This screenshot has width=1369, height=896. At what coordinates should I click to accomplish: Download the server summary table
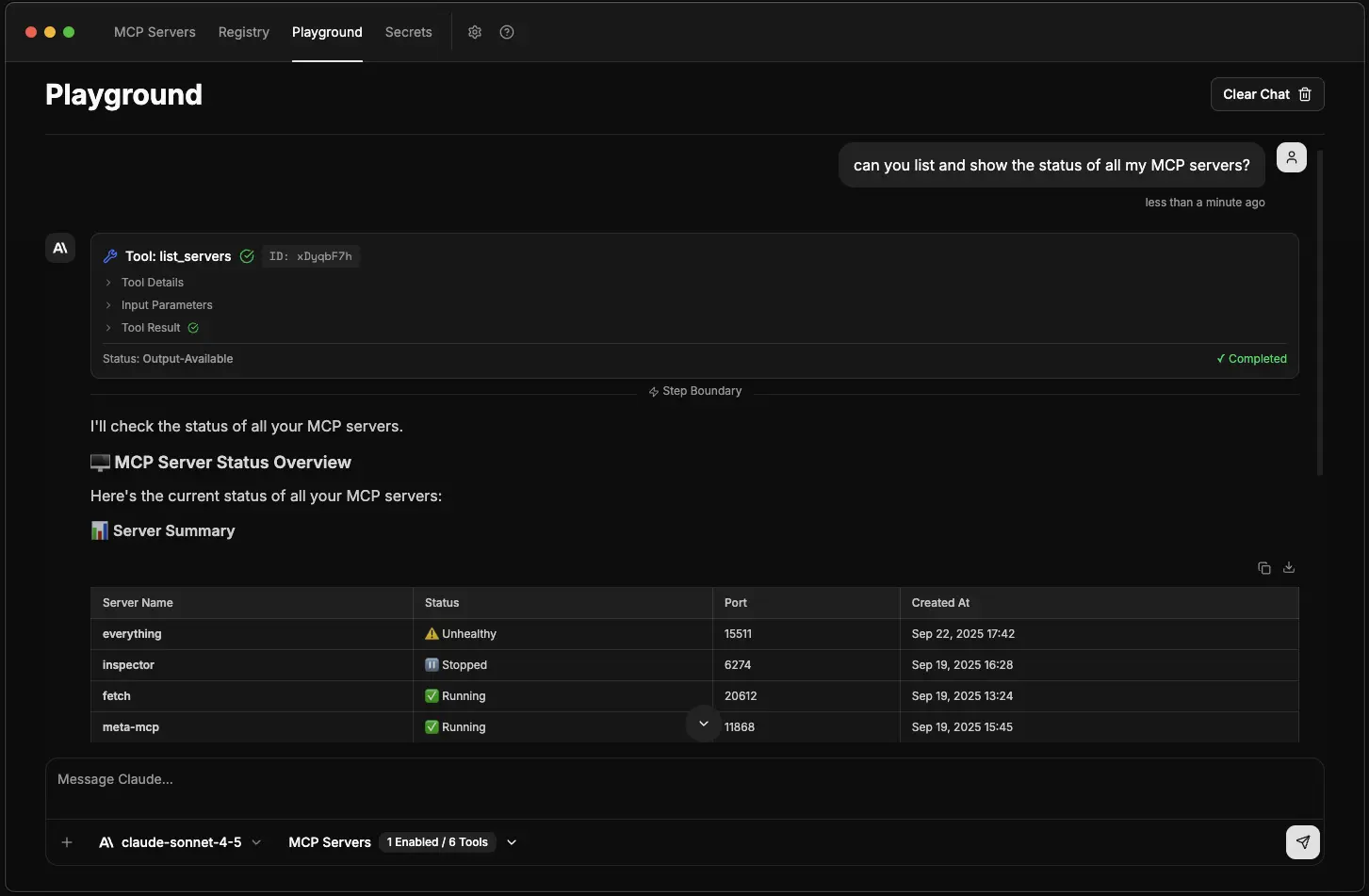click(1288, 567)
